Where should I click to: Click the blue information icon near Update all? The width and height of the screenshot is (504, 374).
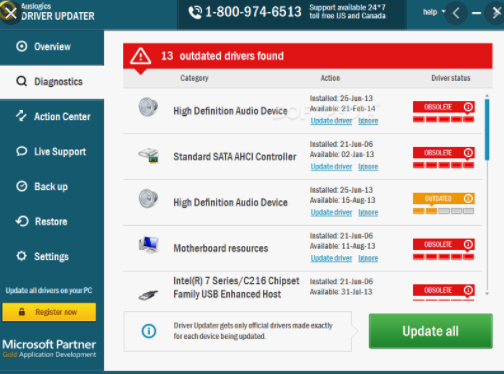tap(149, 331)
